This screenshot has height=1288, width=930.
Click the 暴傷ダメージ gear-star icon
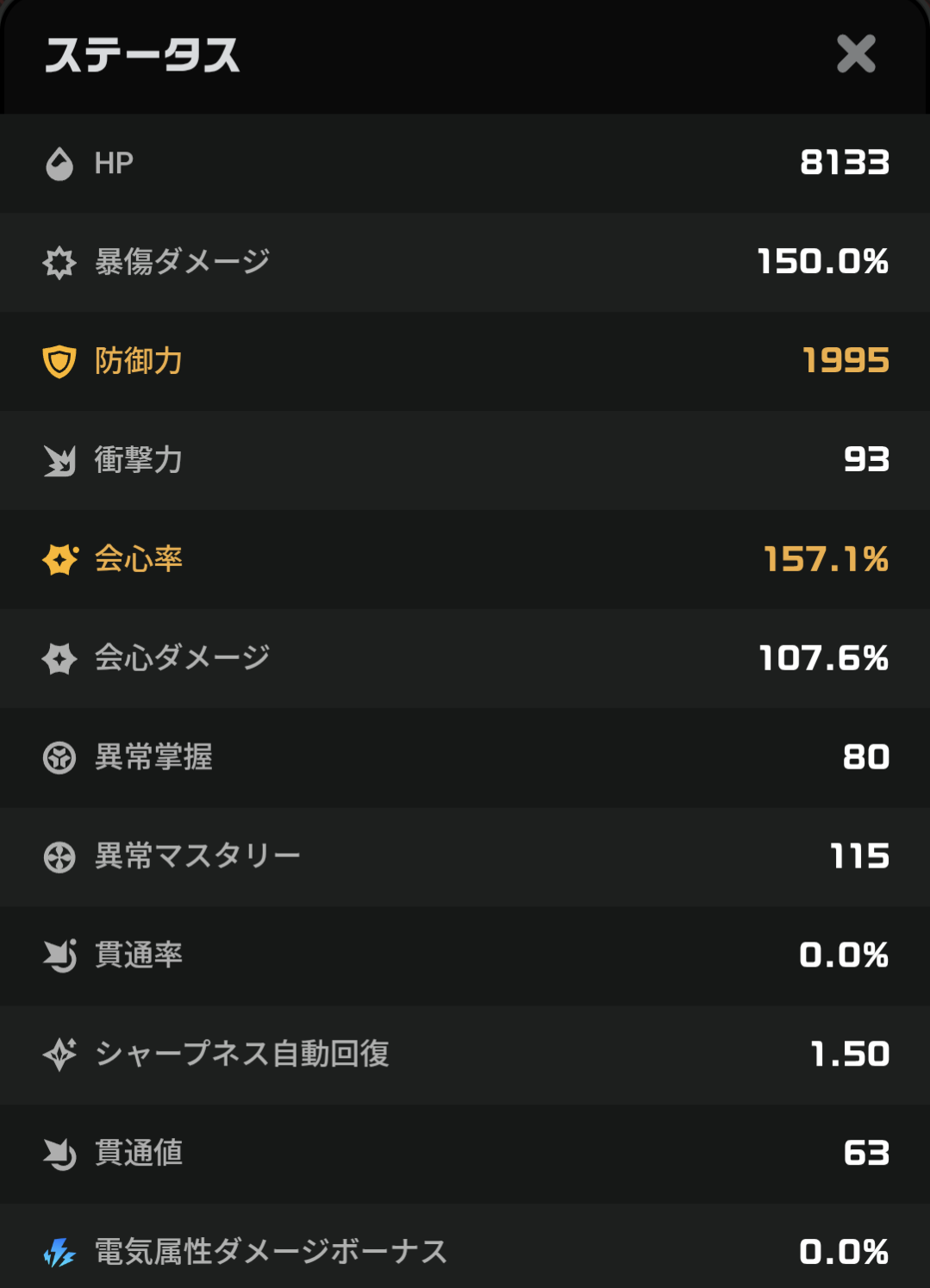point(59,262)
